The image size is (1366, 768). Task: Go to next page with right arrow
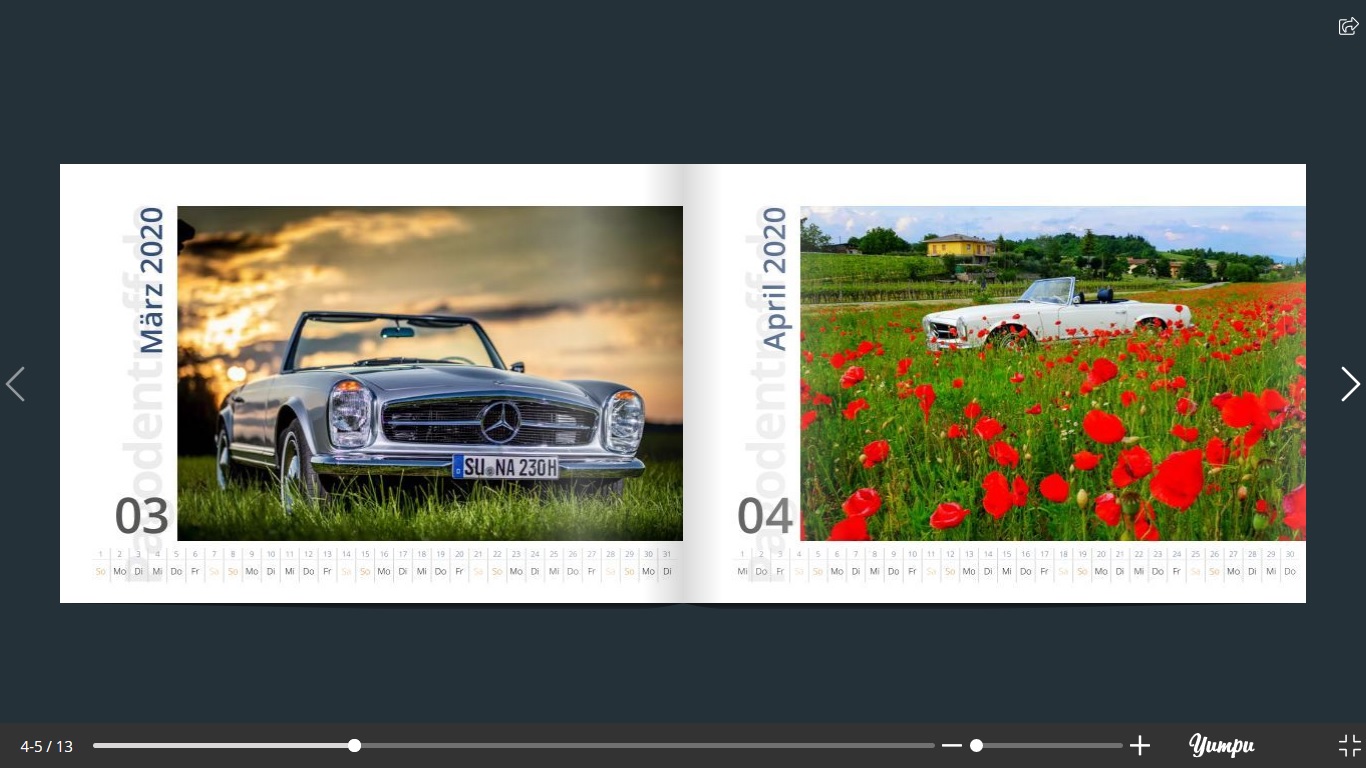[x=1350, y=384]
